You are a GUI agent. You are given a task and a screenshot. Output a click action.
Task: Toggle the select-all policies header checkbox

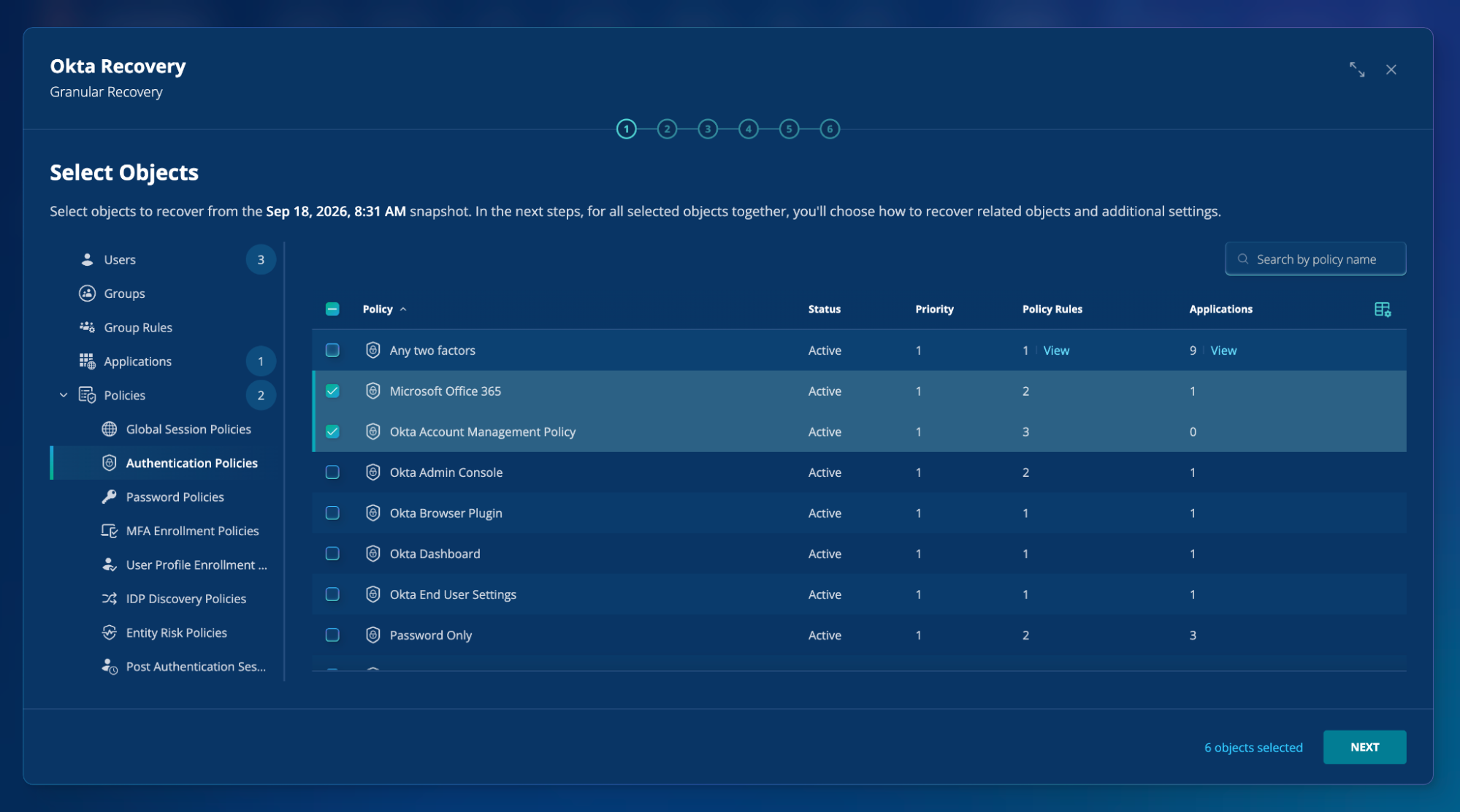tap(332, 309)
